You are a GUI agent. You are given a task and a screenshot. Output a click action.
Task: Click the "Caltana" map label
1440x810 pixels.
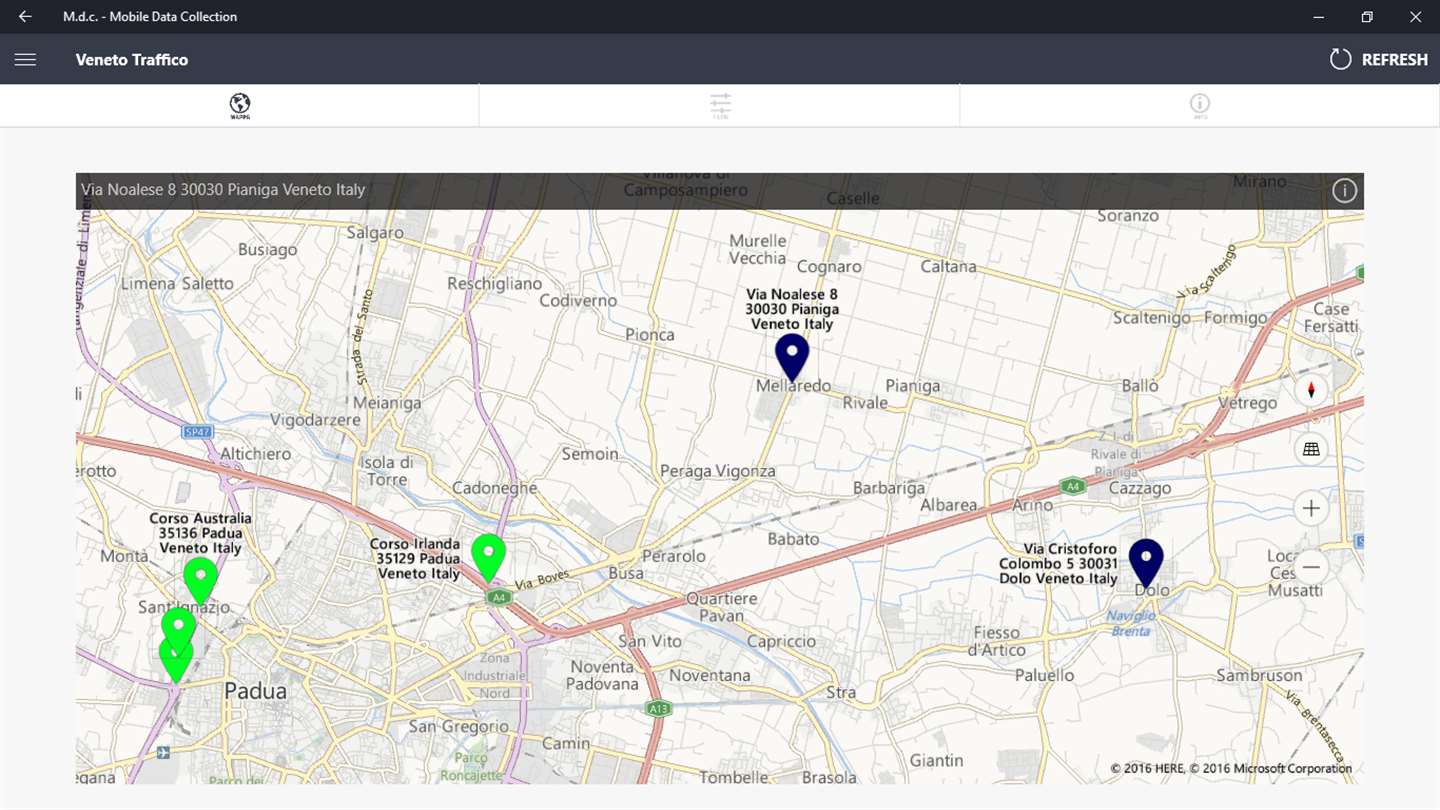pos(948,266)
